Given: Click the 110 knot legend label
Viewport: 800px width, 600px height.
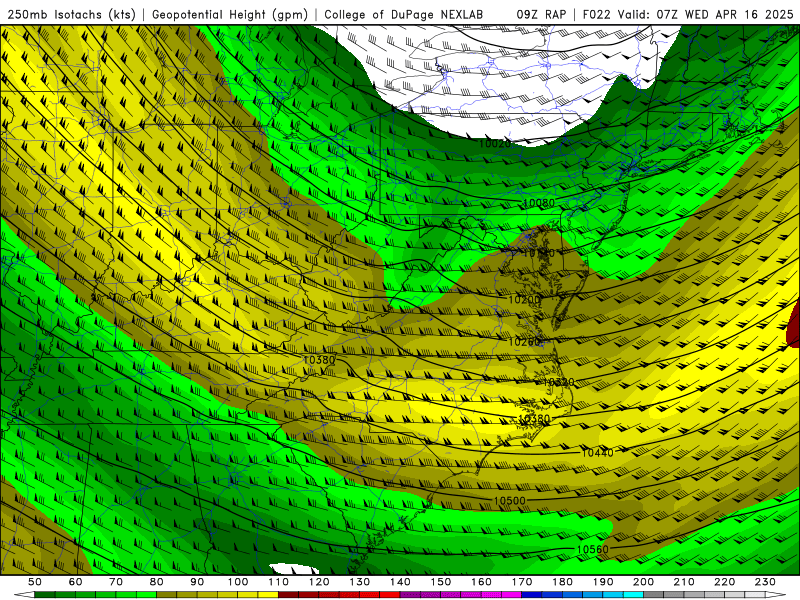Looking at the screenshot, I should pos(279,582).
